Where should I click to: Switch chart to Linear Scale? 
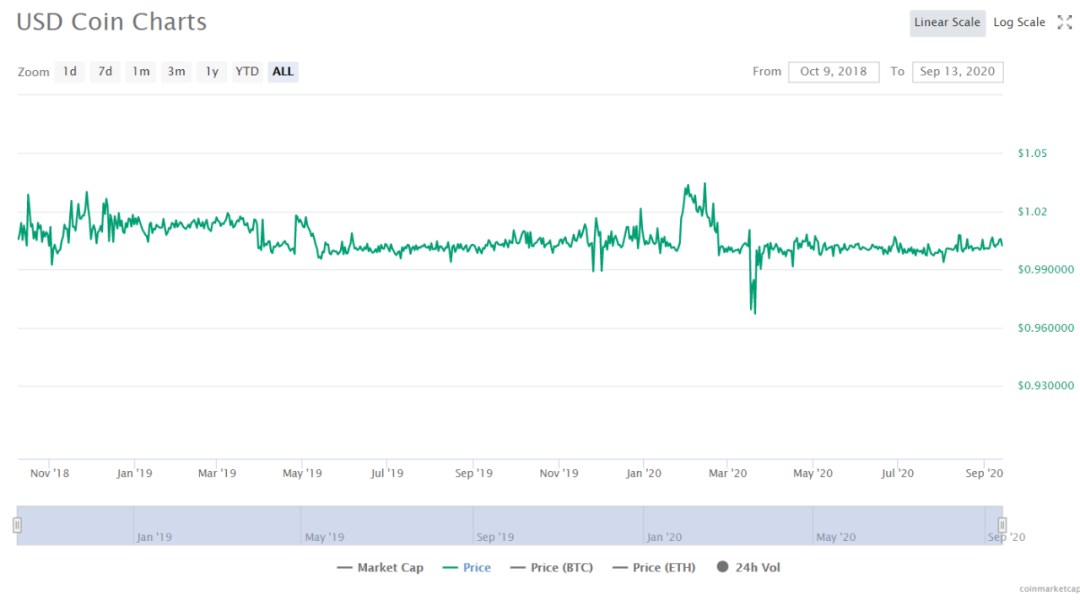pos(947,23)
